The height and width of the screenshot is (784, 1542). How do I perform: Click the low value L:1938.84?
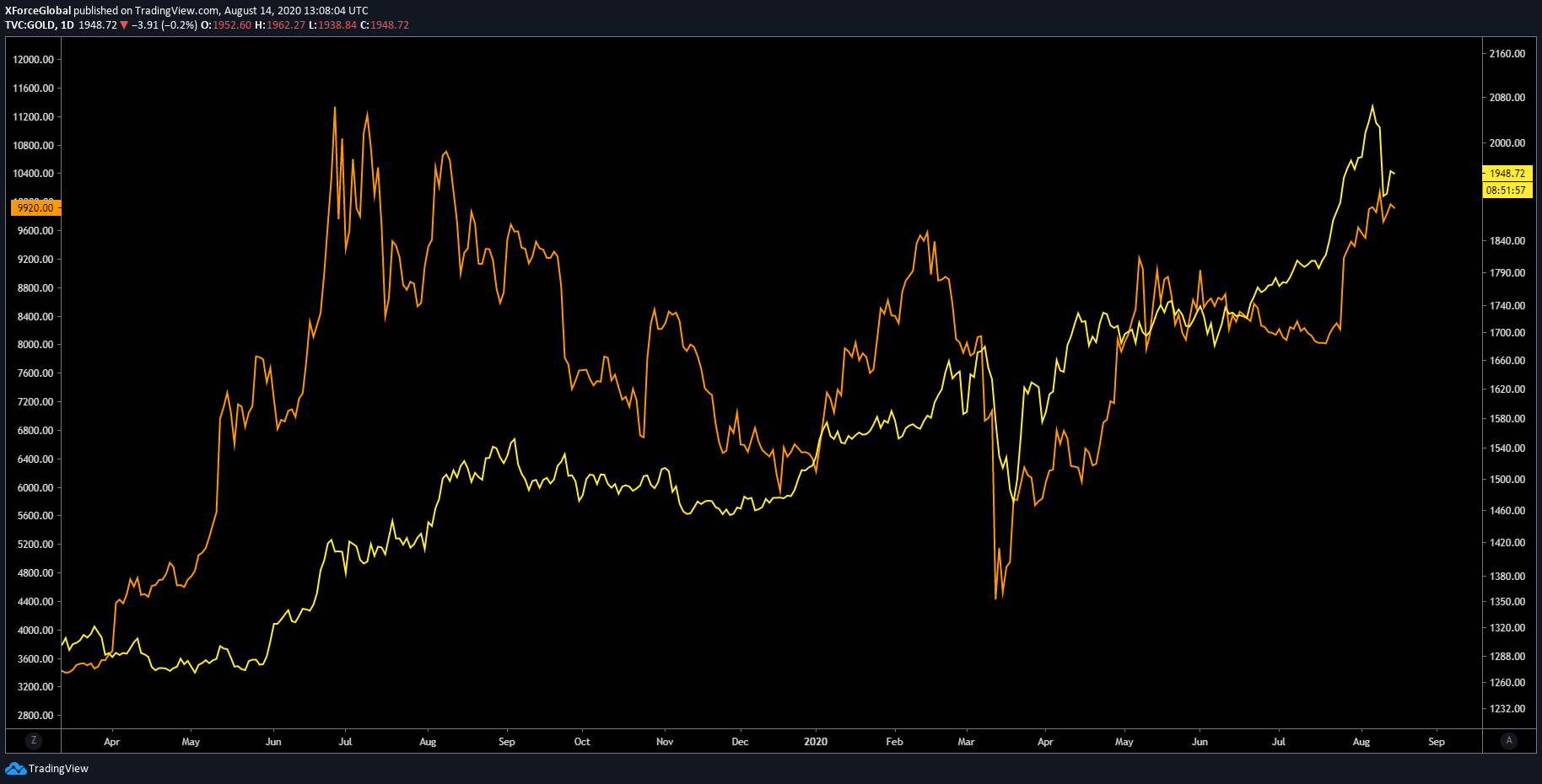[x=332, y=25]
